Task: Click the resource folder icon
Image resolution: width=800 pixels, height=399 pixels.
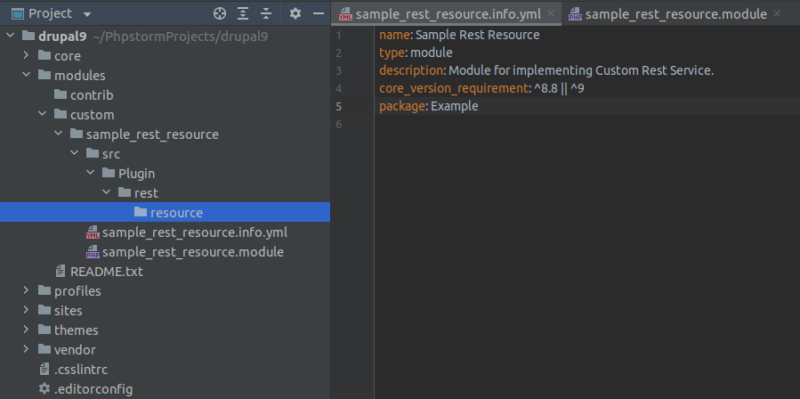Action: tap(140, 212)
